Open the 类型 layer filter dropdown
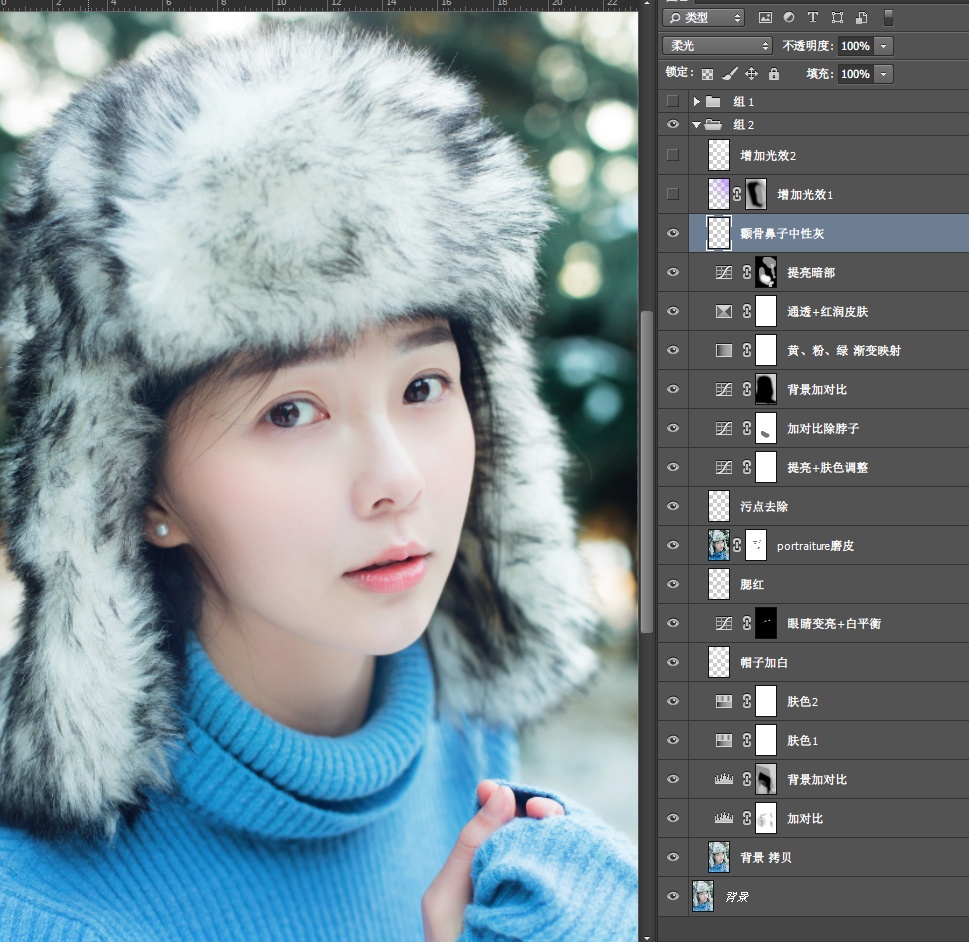Screen dimensions: 969x942 [x=703, y=17]
